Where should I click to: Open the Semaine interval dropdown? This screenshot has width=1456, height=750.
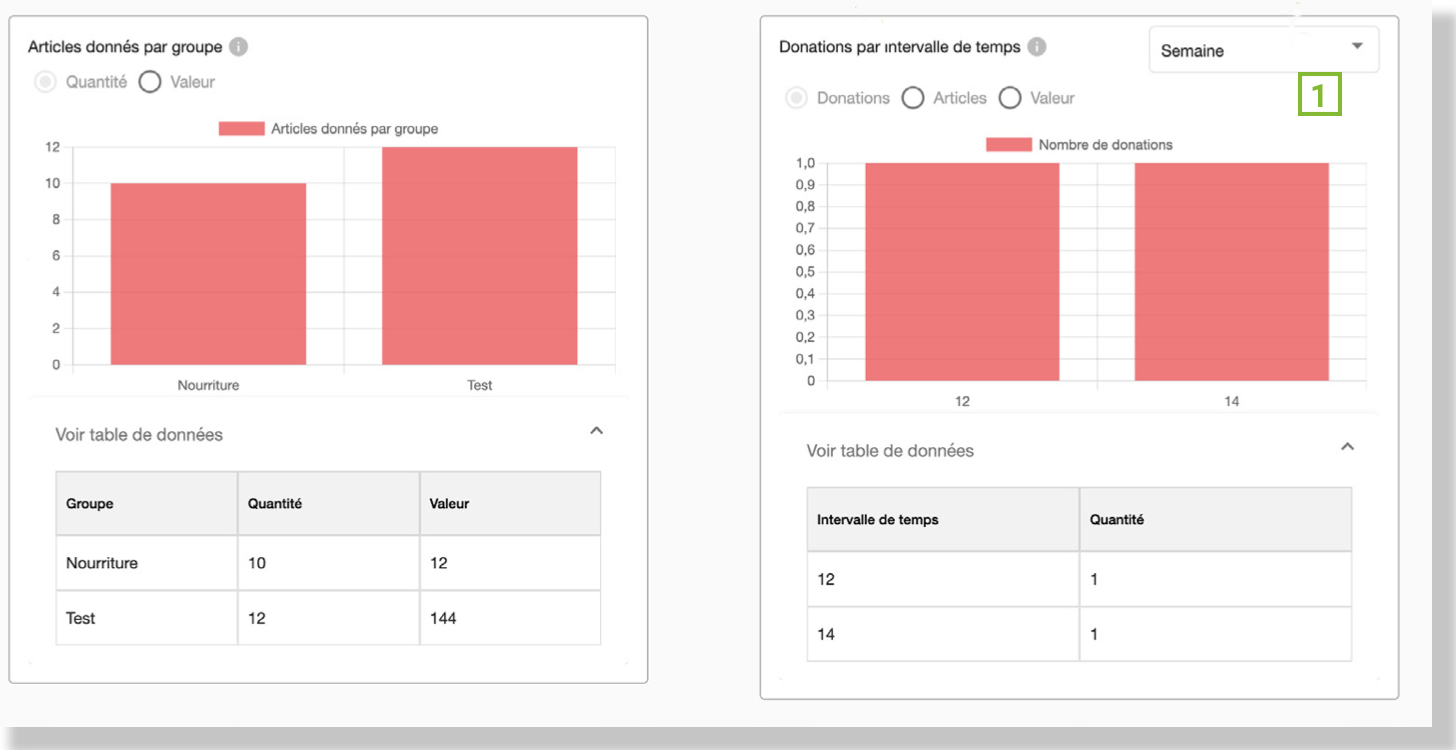pos(1263,50)
